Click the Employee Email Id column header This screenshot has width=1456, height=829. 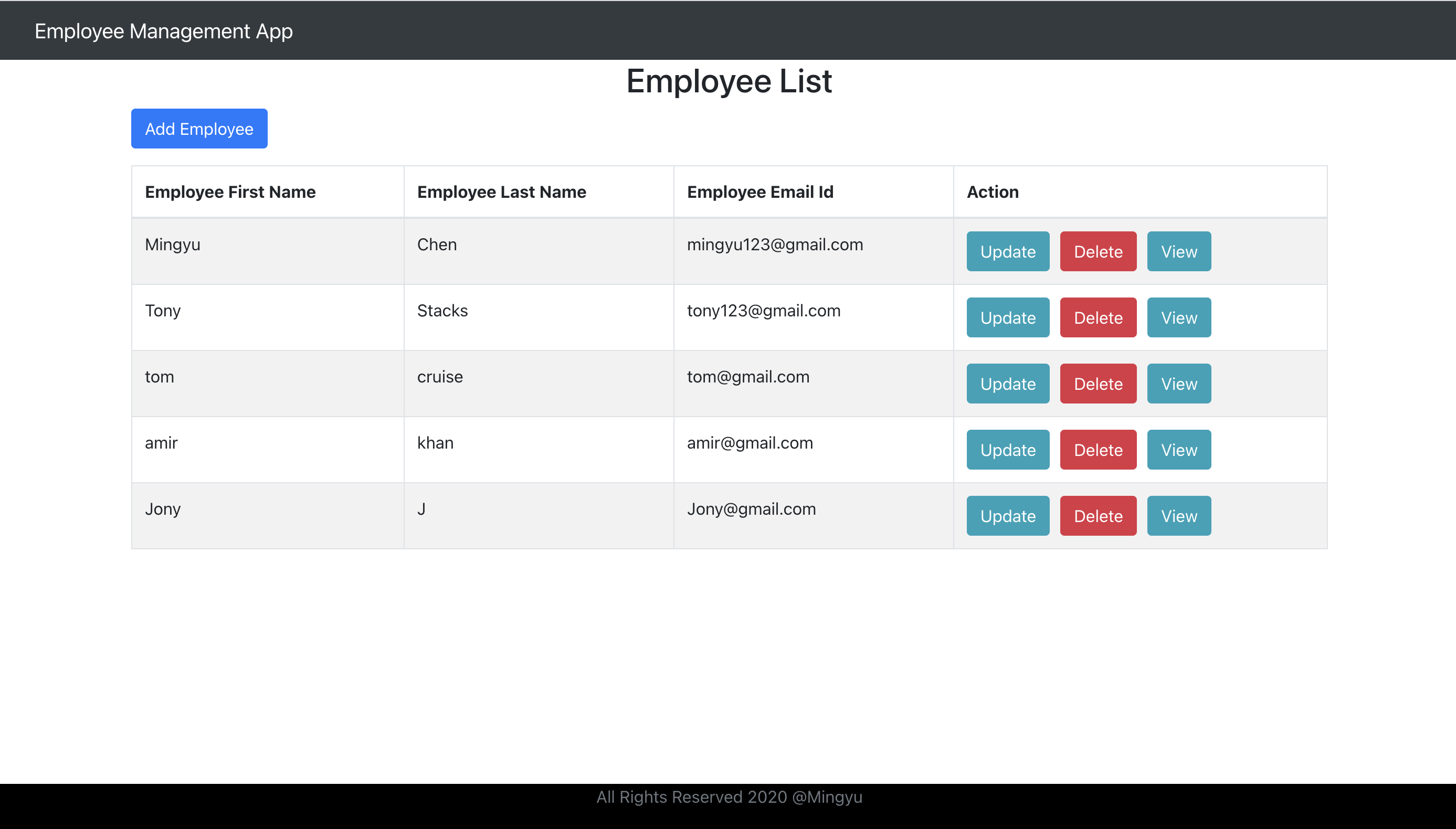[760, 192]
